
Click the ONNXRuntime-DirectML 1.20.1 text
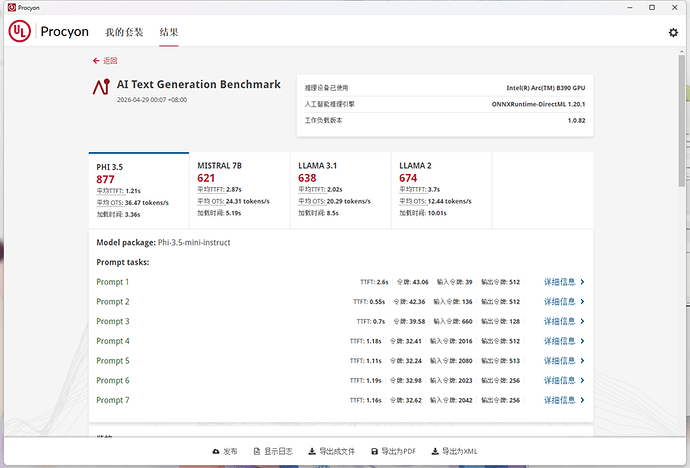pyautogui.click(x=539, y=104)
